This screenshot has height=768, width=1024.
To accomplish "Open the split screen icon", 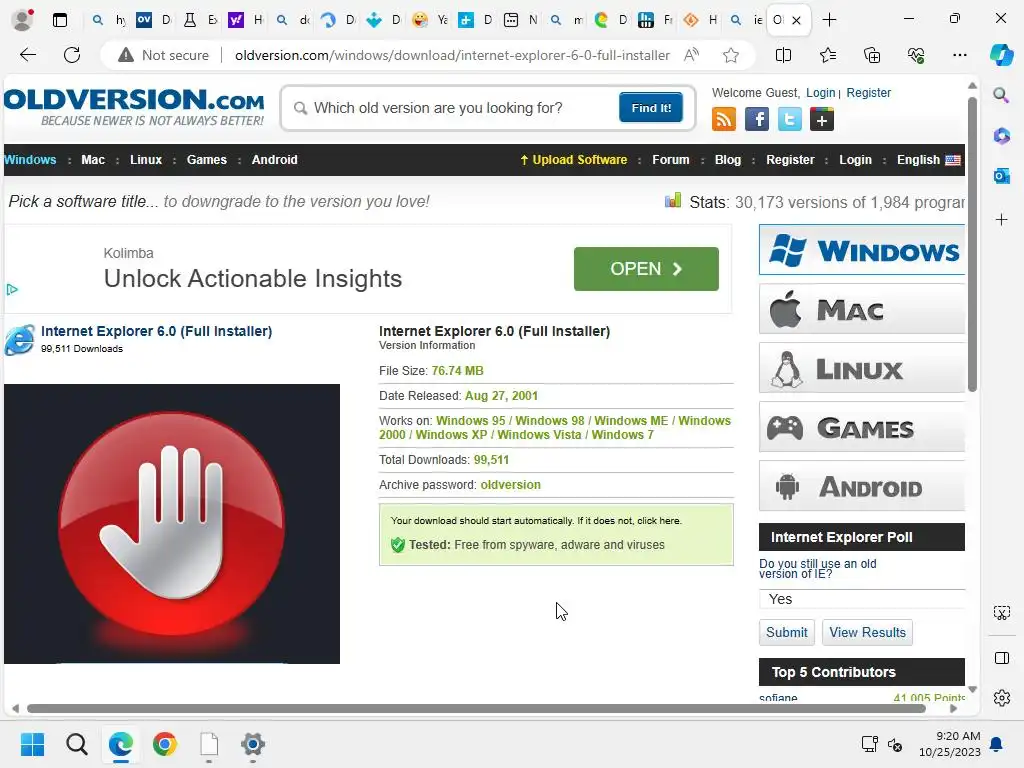I will tap(783, 55).
